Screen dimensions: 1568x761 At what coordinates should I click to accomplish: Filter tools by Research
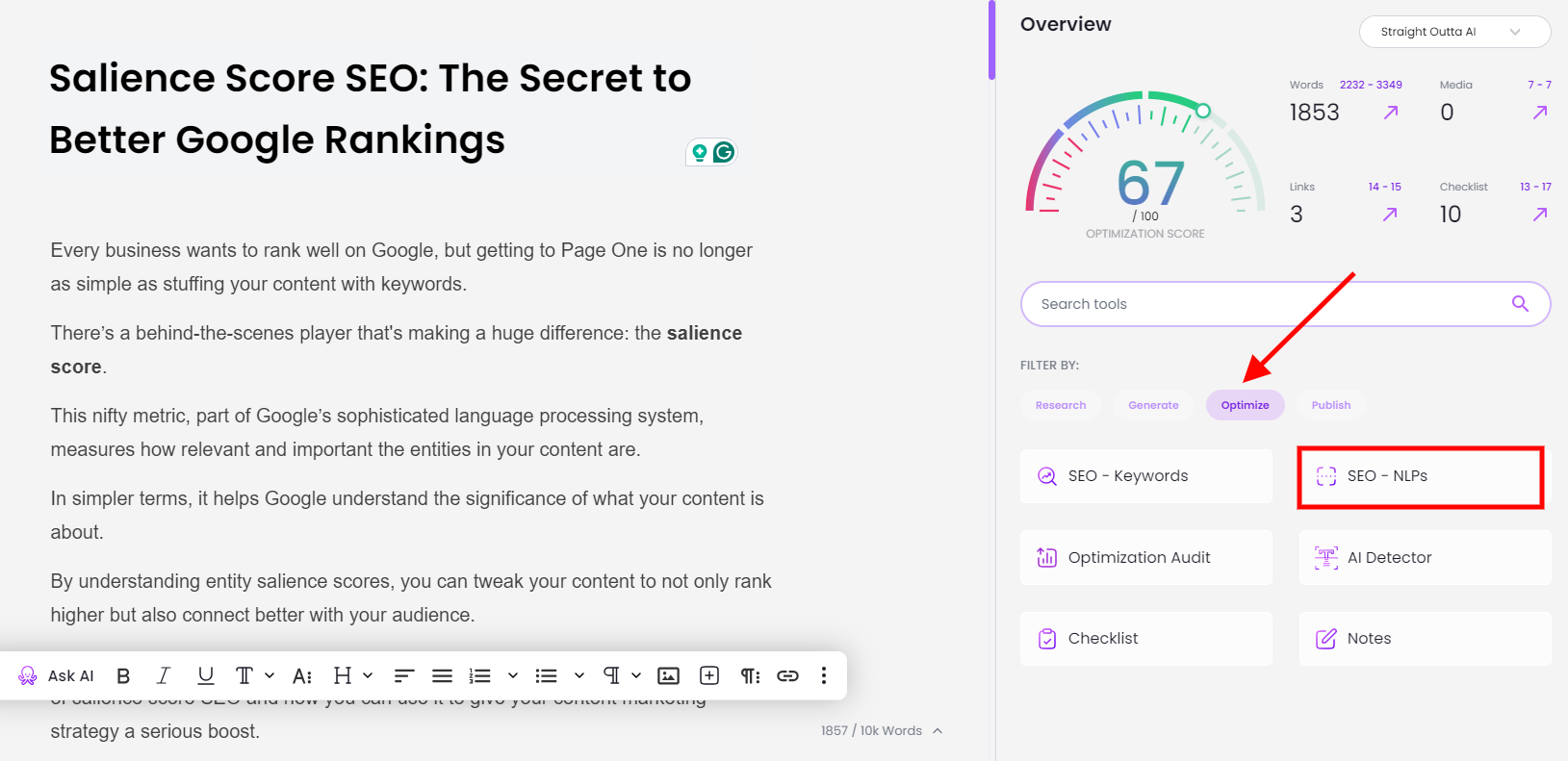click(1061, 405)
